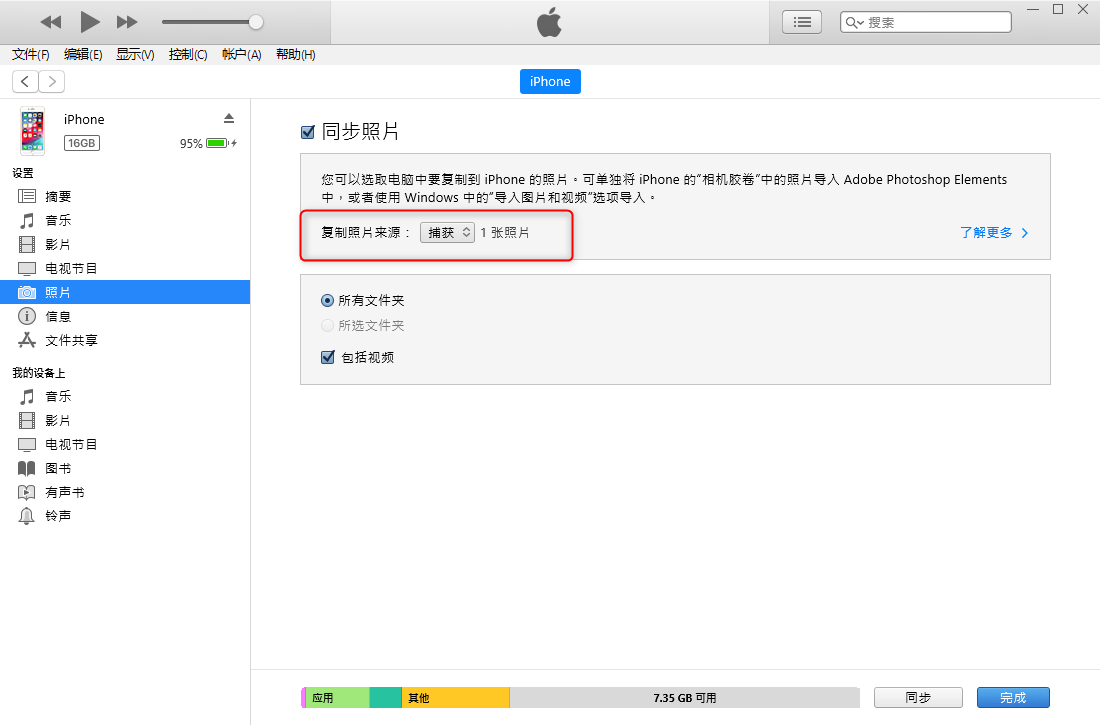The height and width of the screenshot is (725, 1100).
Task: Open the 显示(V) menu
Action: (135, 55)
